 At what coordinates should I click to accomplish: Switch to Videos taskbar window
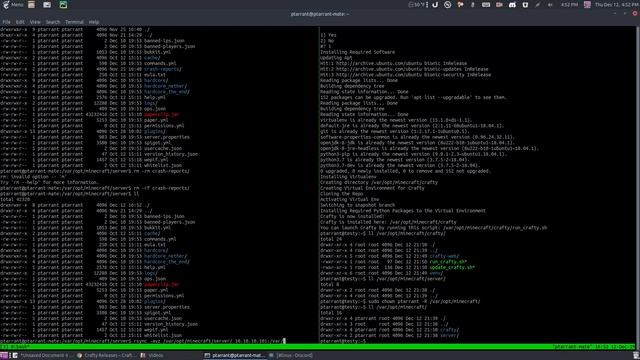click(x=152, y=356)
